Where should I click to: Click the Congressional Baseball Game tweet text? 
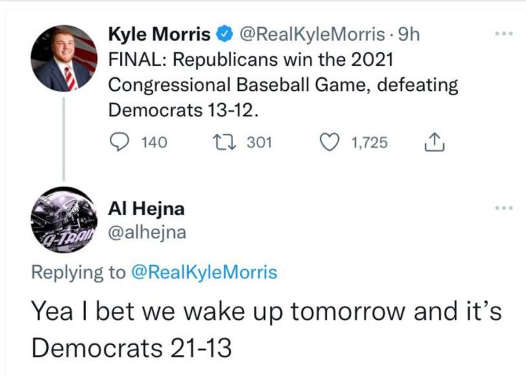(283, 85)
